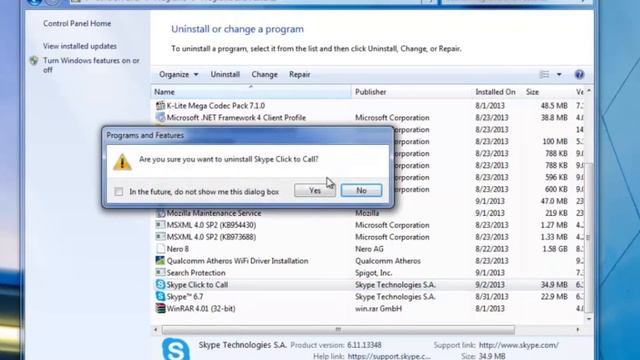640x360 pixels.
Task: Sort by the Publisher column header
Action: (x=411, y=92)
